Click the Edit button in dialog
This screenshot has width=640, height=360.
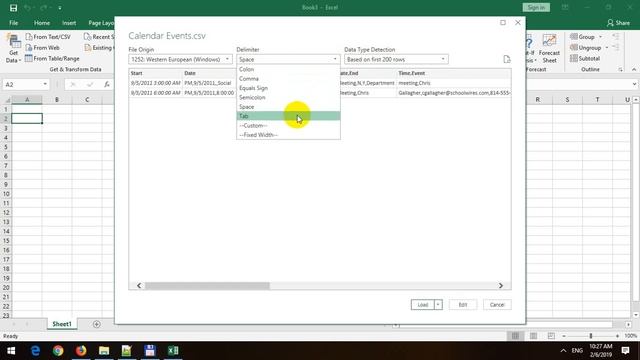(462, 305)
